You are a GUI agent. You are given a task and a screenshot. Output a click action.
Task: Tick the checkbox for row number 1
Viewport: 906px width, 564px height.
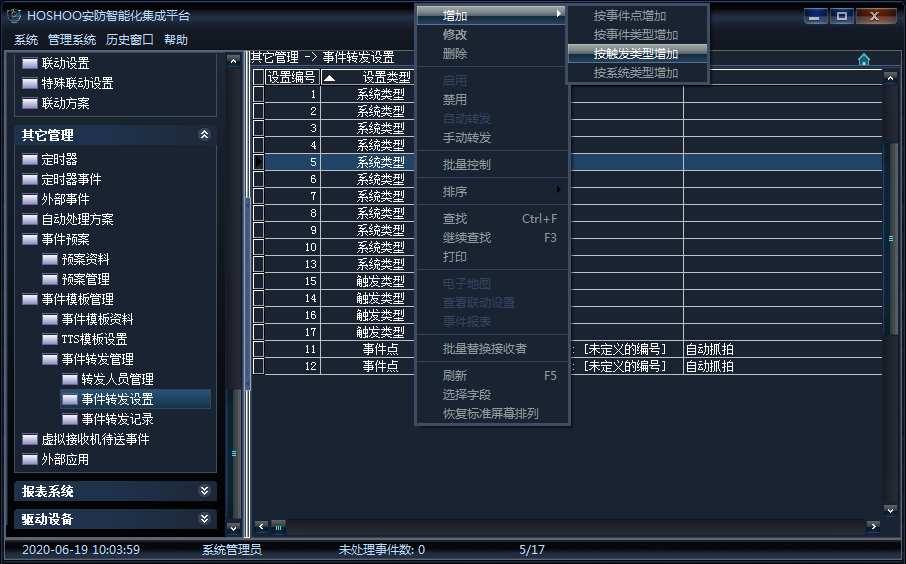click(x=258, y=94)
